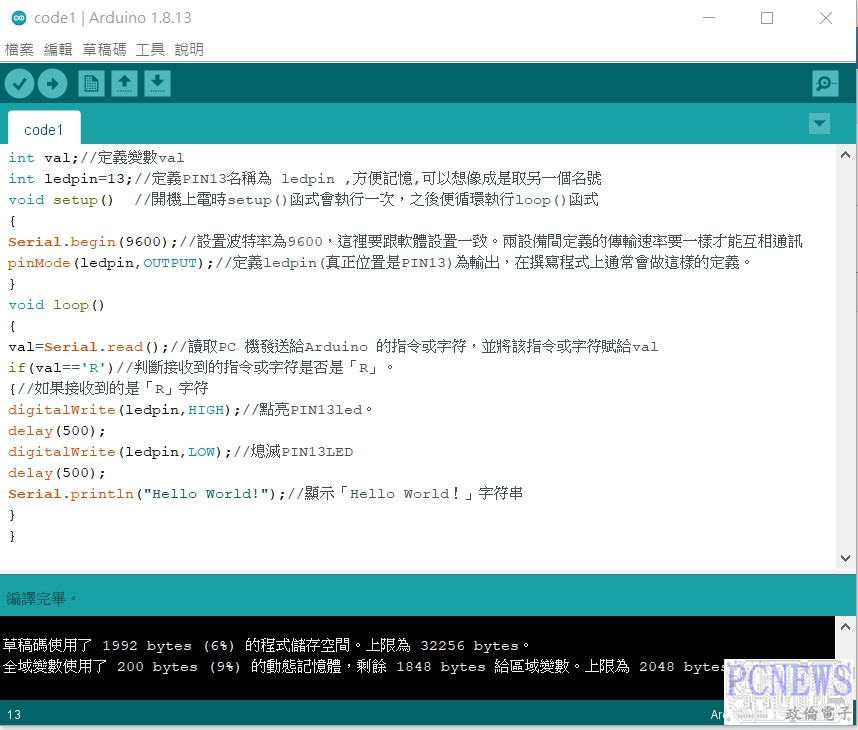Create a new sketch with New icon
Image resolution: width=858 pixels, height=730 pixels.
click(x=91, y=84)
